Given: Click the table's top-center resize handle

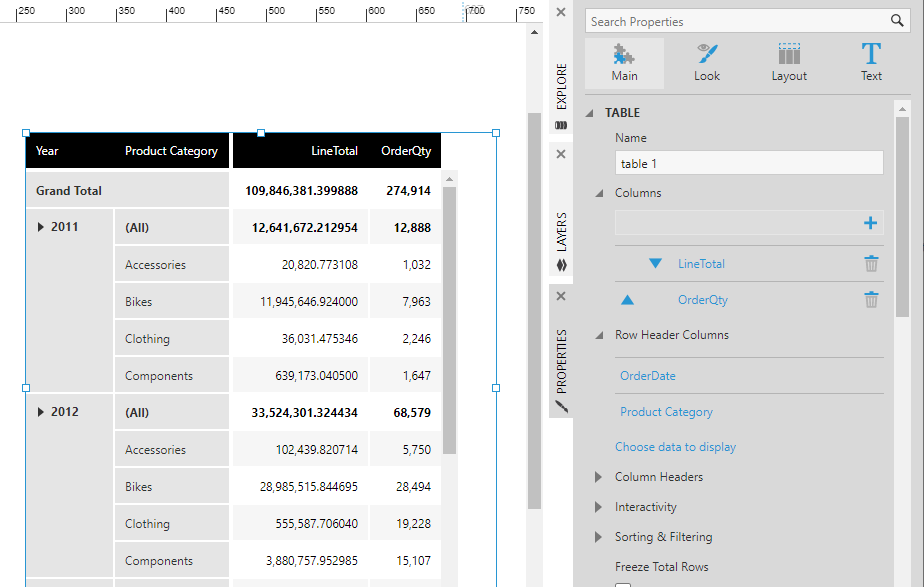Looking at the screenshot, I should [261, 133].
